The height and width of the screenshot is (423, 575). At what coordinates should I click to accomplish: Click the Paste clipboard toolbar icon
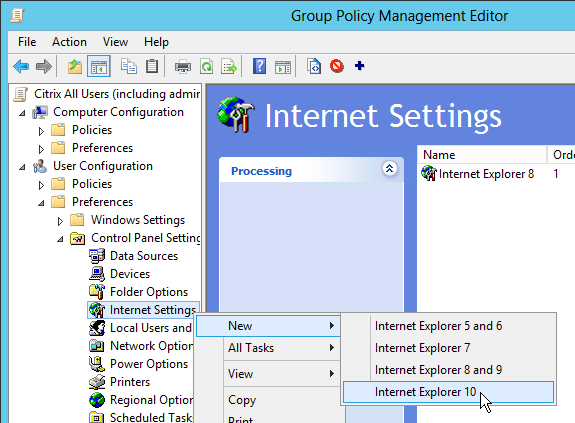tap(152, 66)
